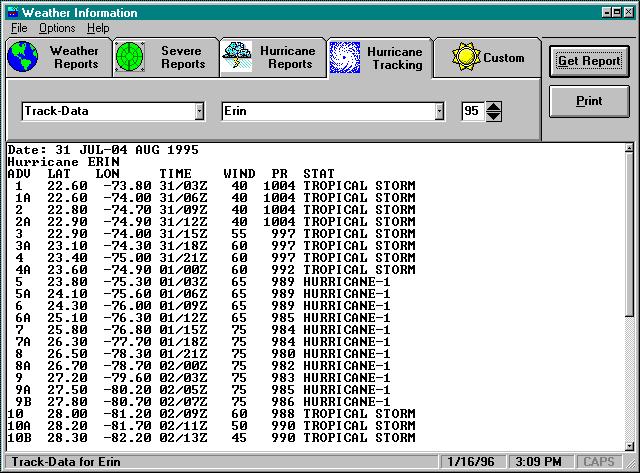
Task: Click the storm cloud Hurricane Reports icon
Action: [237, 58]
